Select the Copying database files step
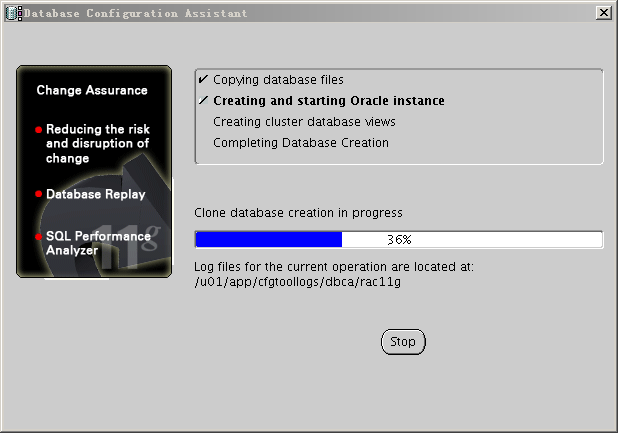The width and height of the screenshot is (618, 433). point(278,79)
